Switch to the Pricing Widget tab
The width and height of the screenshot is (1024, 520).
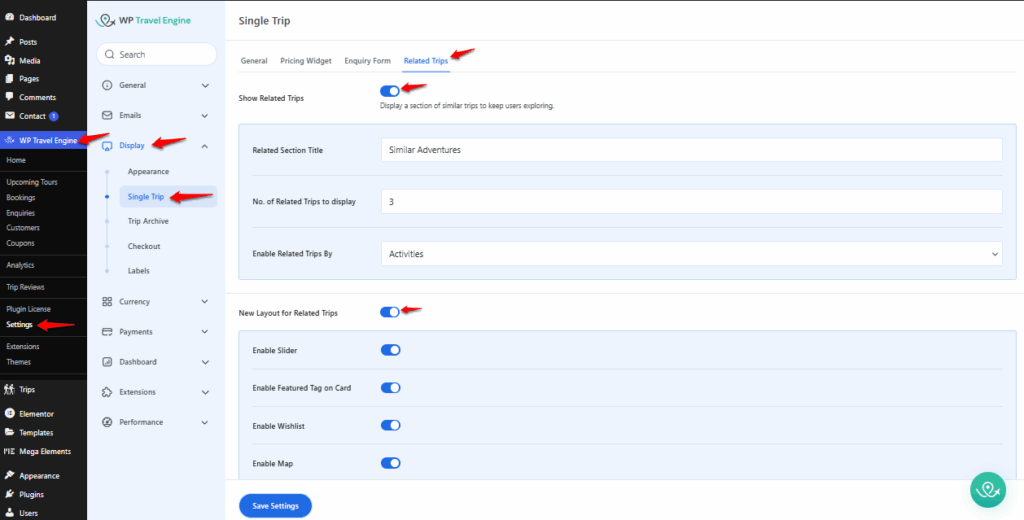pyautogui.click(x=305, y=61)
